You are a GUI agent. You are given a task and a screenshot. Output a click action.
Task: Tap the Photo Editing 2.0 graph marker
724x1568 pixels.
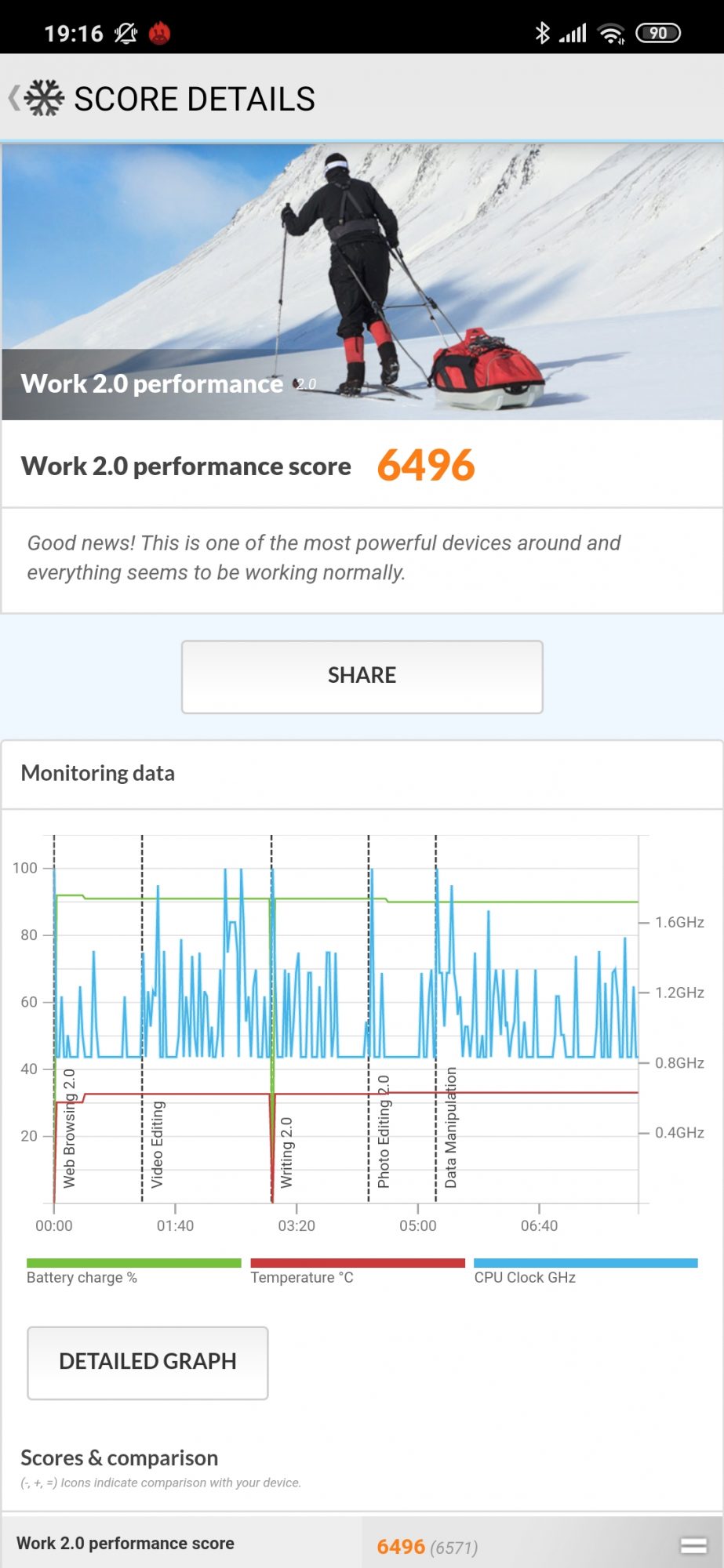coord(384,1131)
